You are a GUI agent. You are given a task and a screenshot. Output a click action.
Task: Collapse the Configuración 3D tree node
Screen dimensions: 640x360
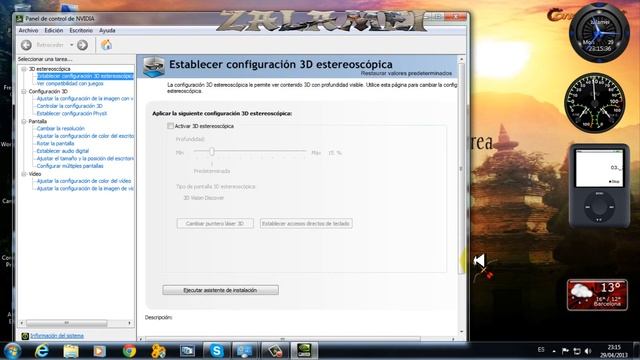click(x=24, y=91)
